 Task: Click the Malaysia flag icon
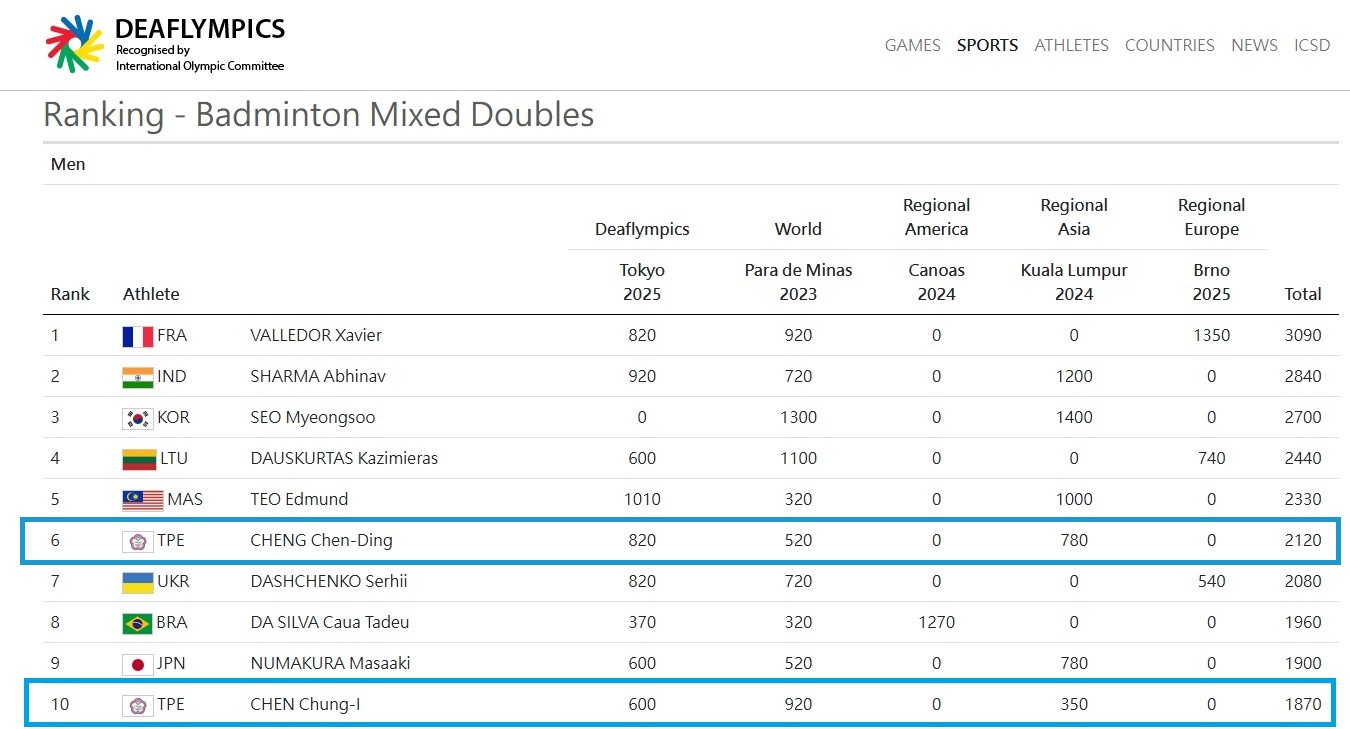(142, 500)
